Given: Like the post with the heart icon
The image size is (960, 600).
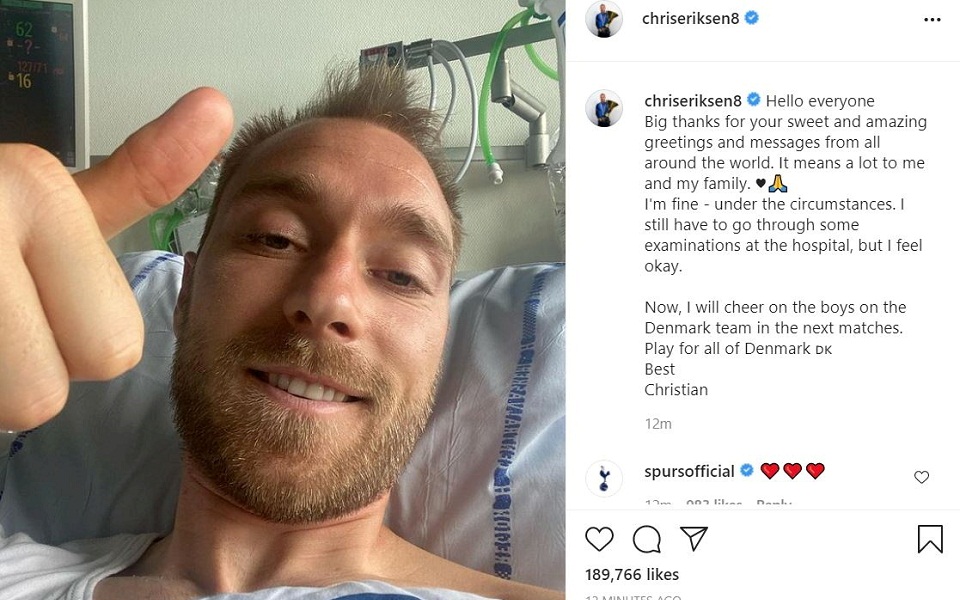Looking at the screenshot, I should click(599, 539).
